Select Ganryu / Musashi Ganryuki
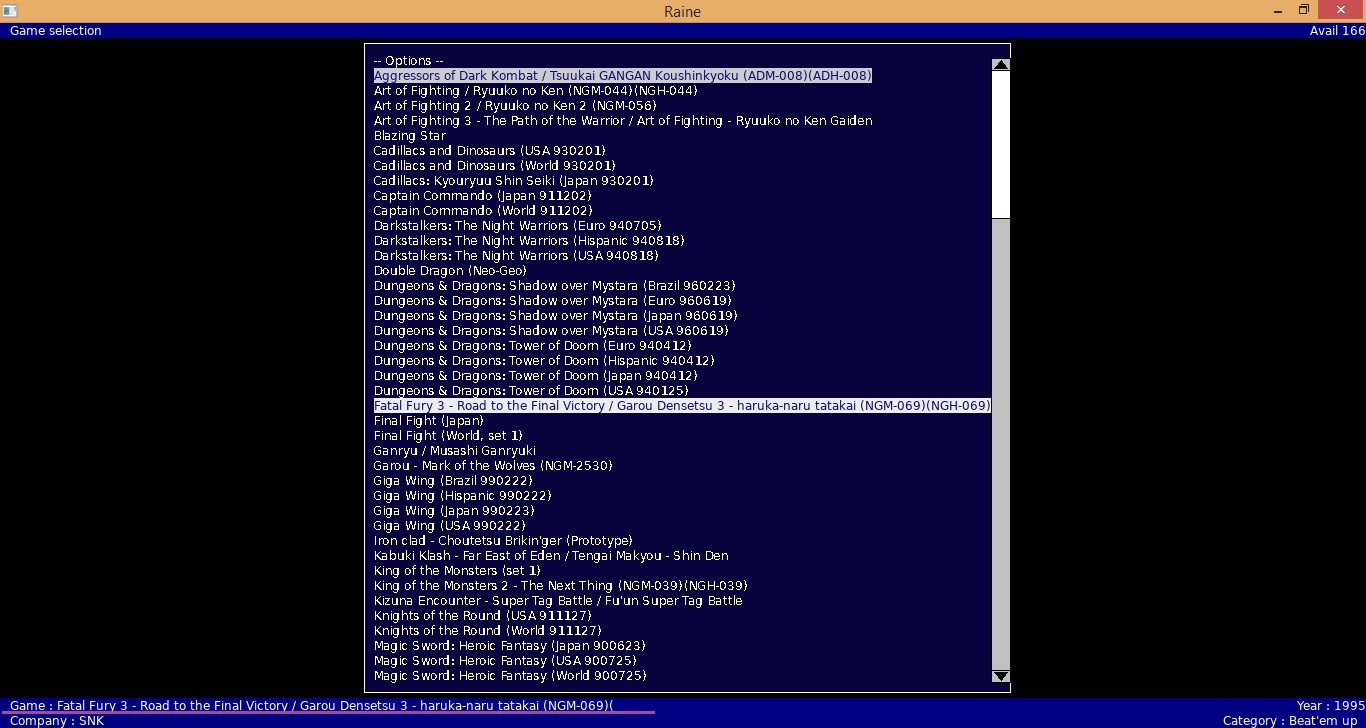1366x728 pixels. [454, 451]
